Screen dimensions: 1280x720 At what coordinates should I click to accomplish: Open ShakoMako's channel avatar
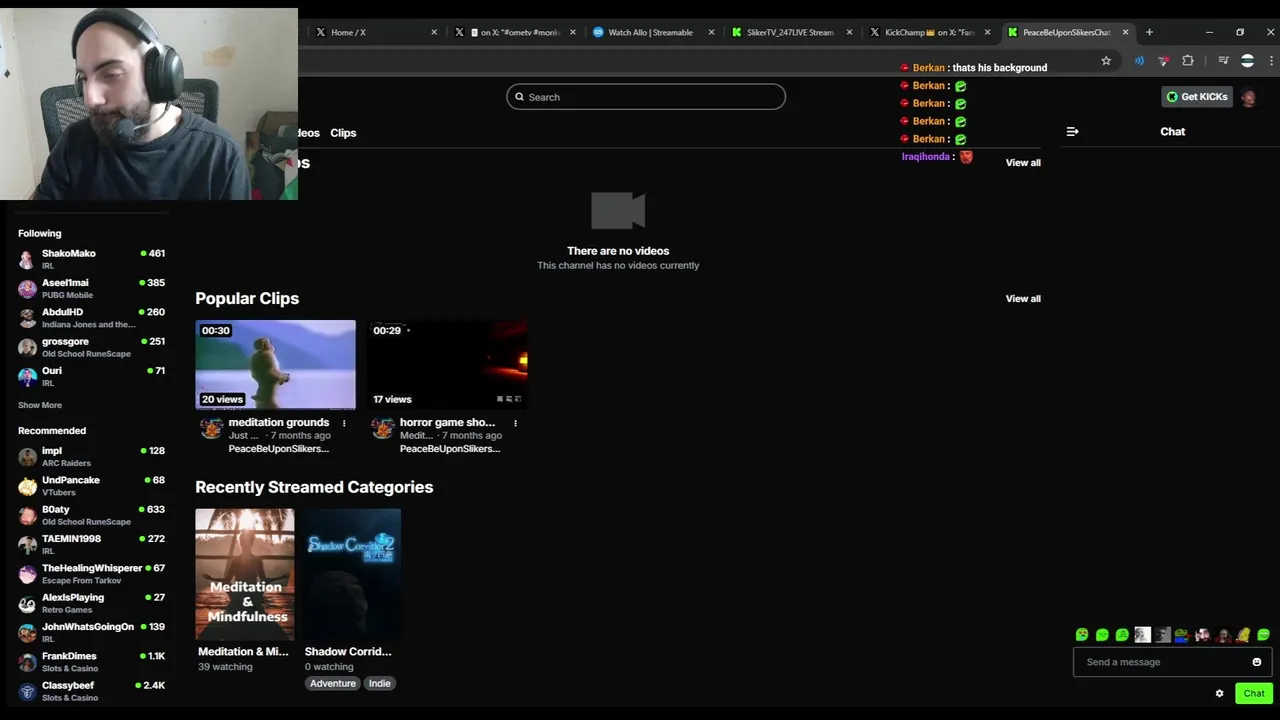coord(27,259)
